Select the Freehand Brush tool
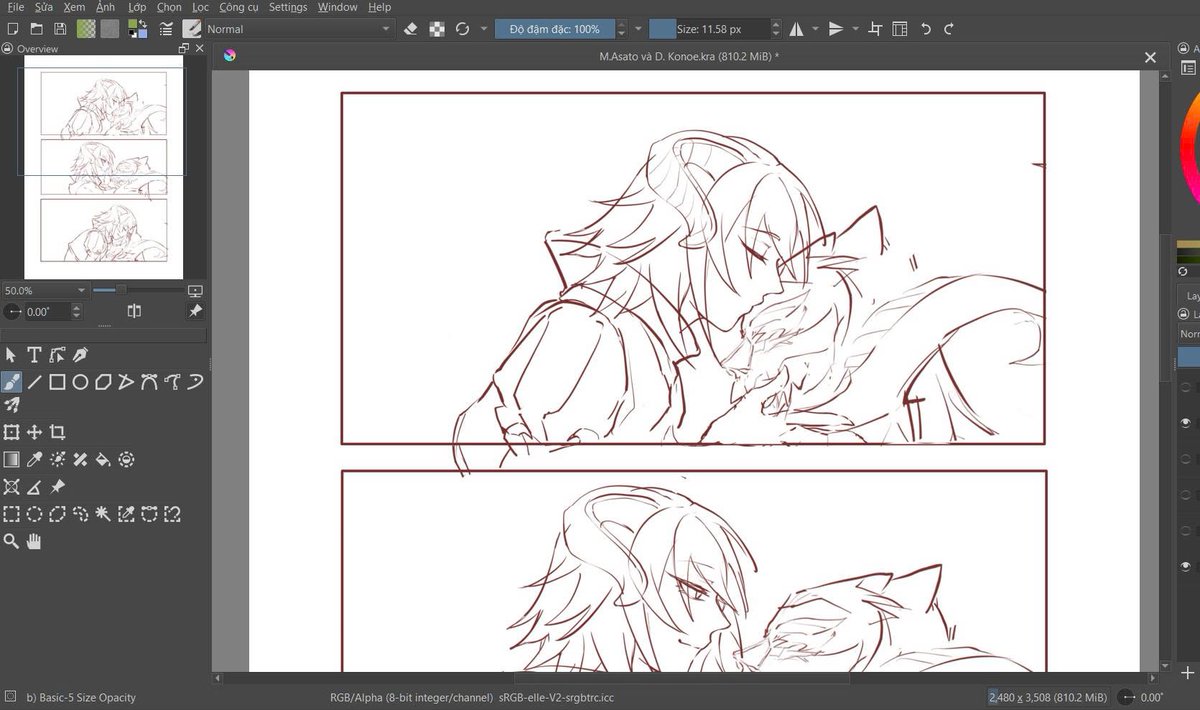1200x710 pixels. coord(11,381)
